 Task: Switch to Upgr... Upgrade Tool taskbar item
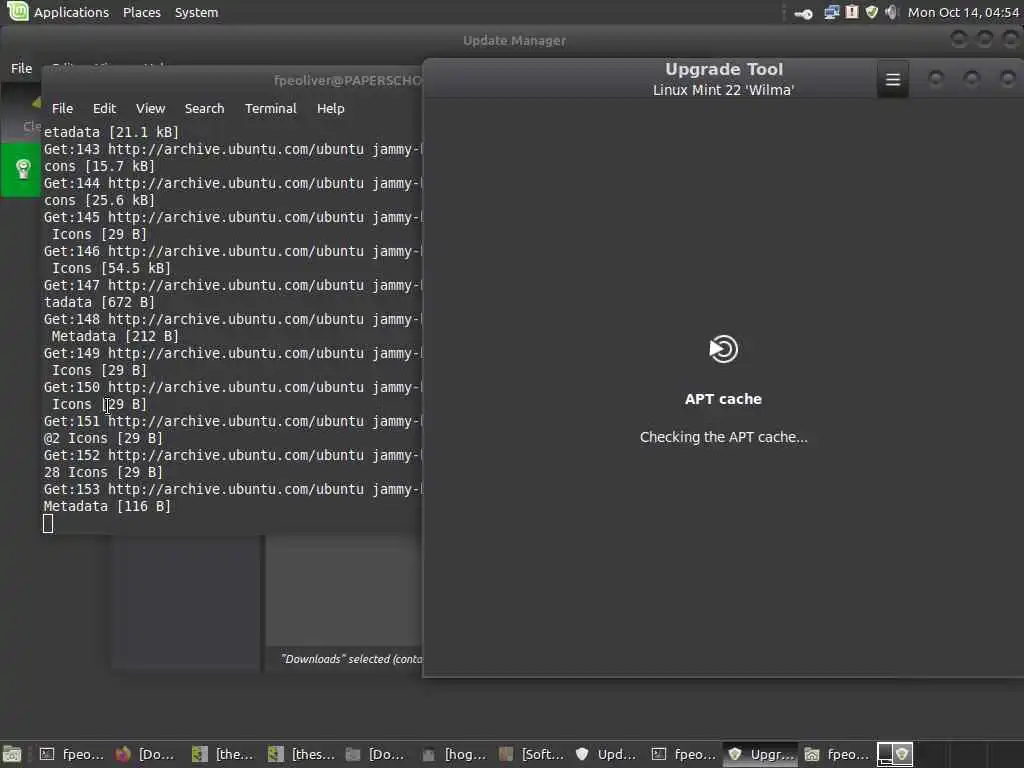(x=760, y=755)
